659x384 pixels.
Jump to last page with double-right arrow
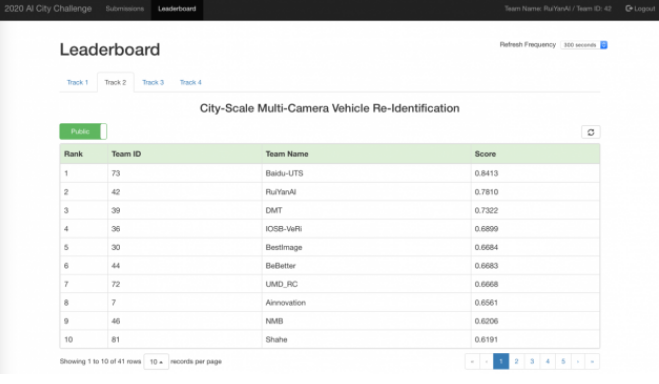[x=592, y=361]
